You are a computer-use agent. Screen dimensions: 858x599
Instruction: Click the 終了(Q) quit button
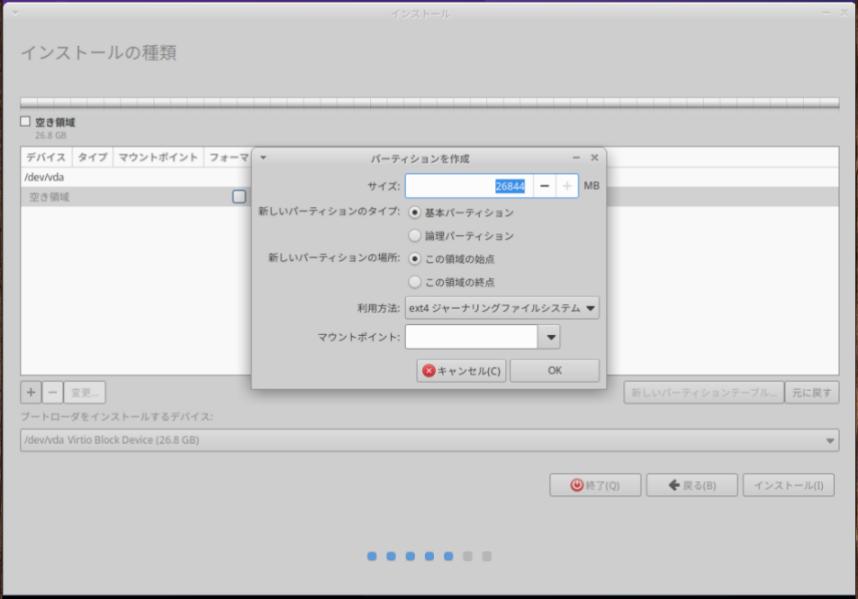(x=595, y=485)
